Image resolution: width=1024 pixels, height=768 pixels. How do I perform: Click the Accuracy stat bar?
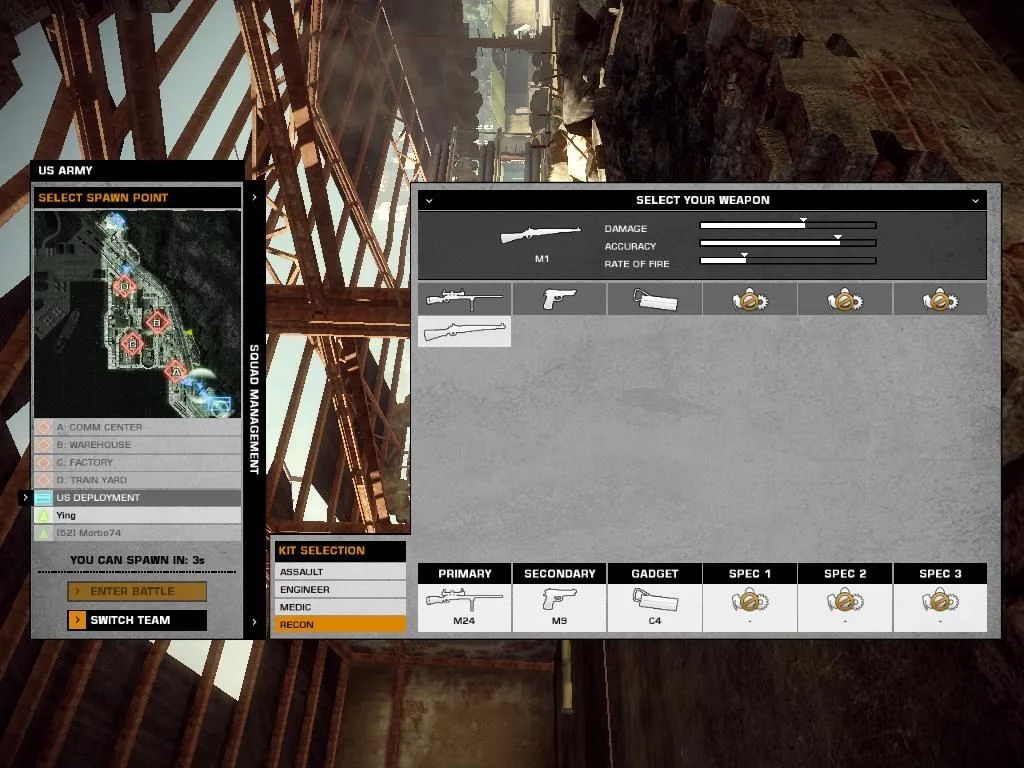[x=788, y=243]
